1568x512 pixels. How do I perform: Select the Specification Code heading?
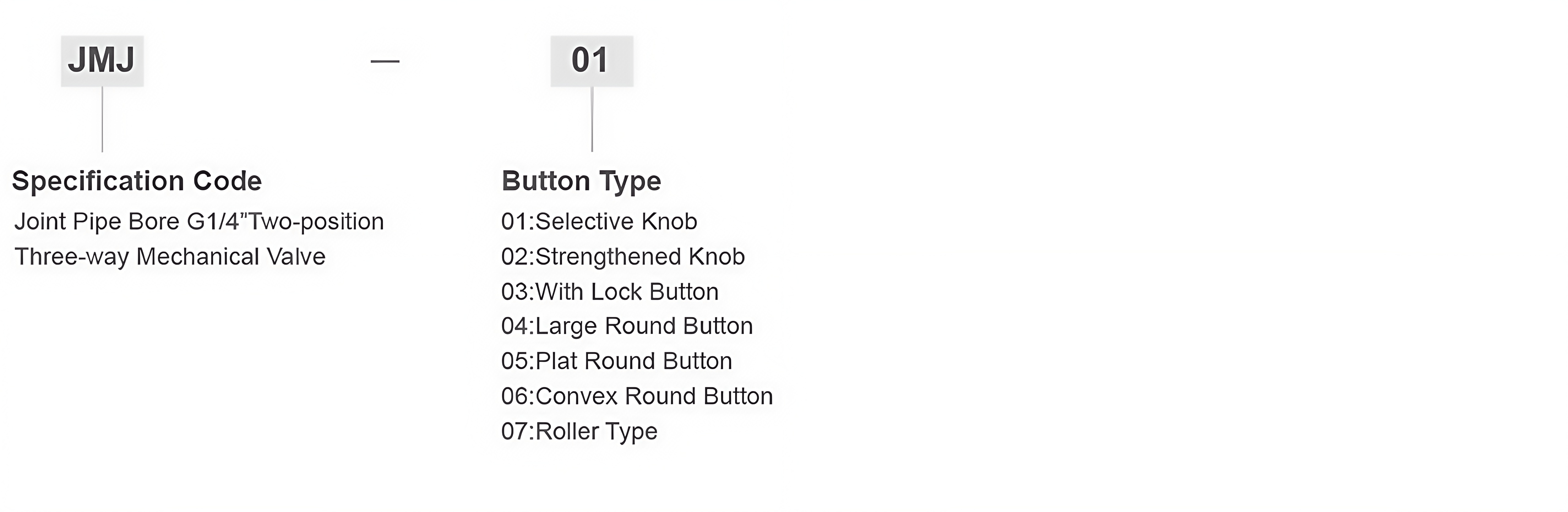[x=137, y=181]
